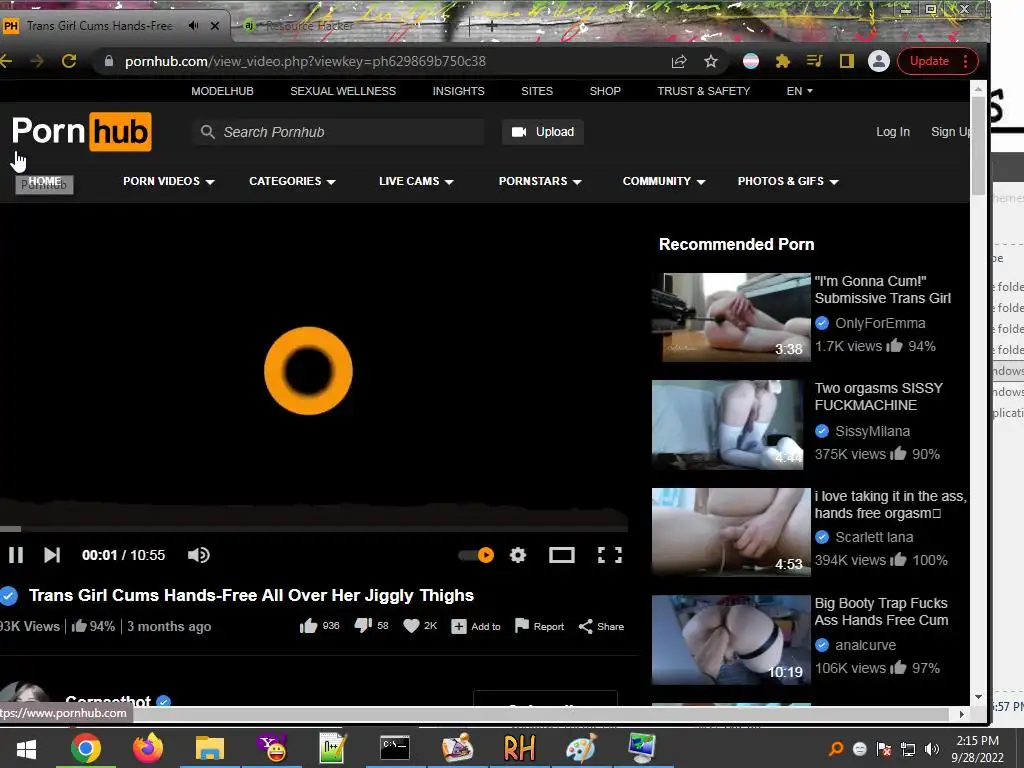Viewport: 1024px width, 768px height.
Task: View site info via the padlock icon
Action: 109,61
